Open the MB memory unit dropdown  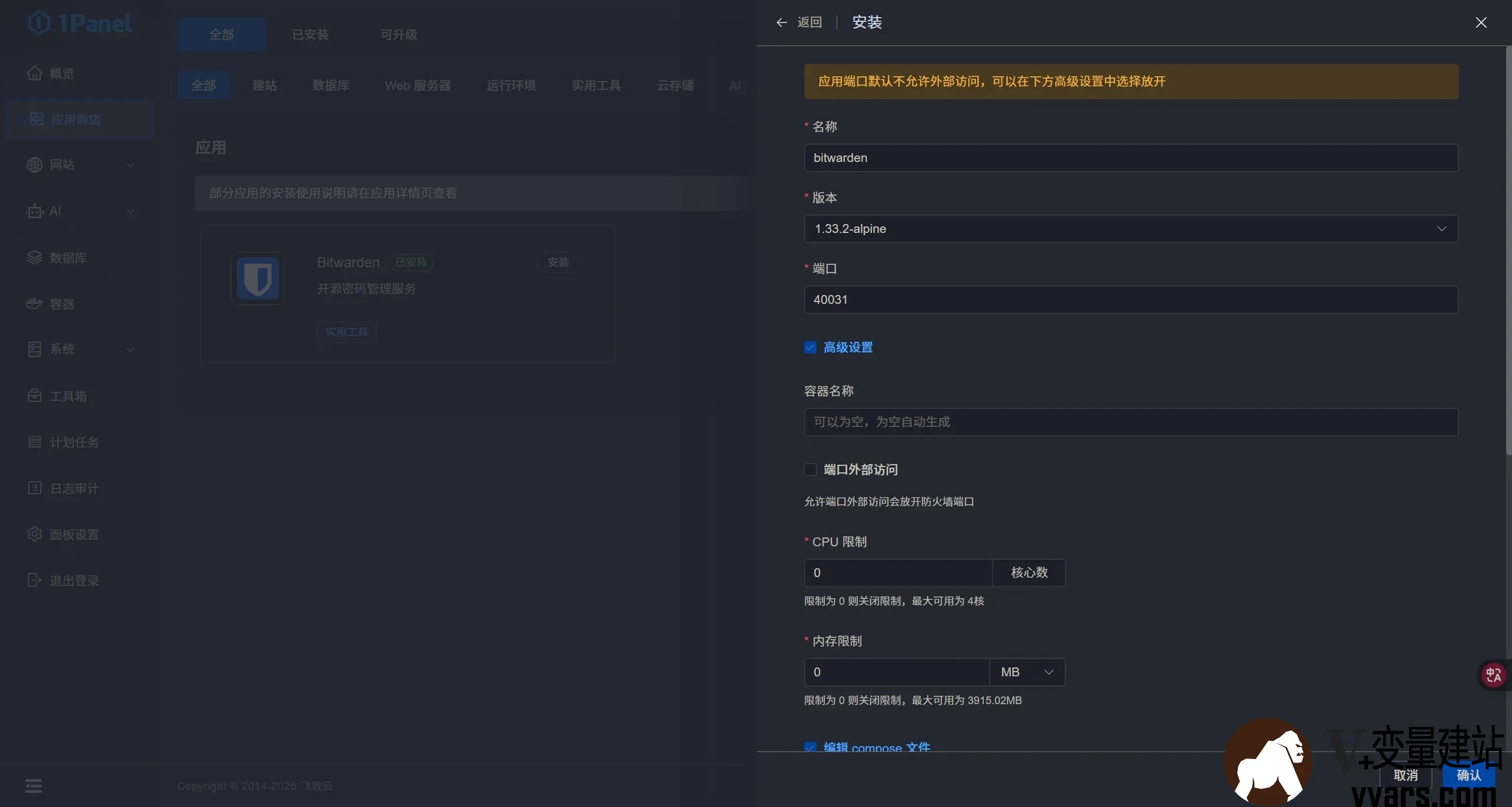click(1027, 672)
